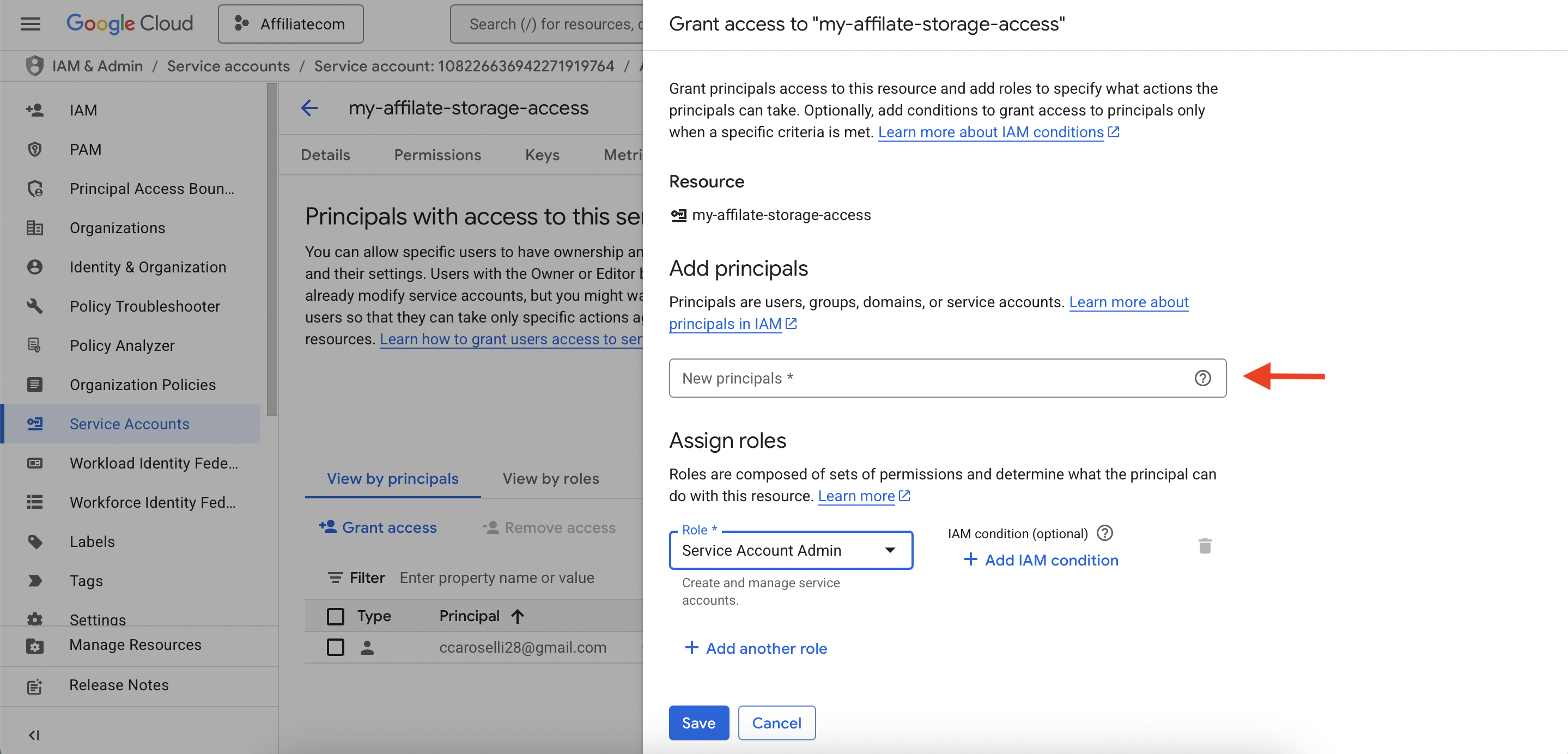Select Principal Access Boundary icon
The width and height of the screenshot is (1568, 754).
coord(35,188)
